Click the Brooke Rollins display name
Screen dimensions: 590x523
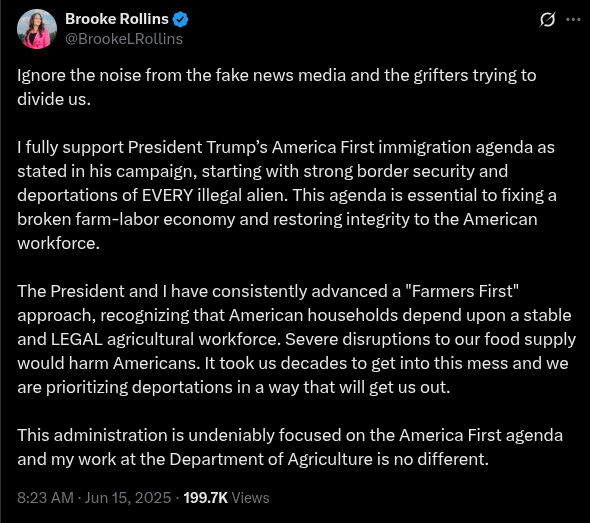coord(117,19)
